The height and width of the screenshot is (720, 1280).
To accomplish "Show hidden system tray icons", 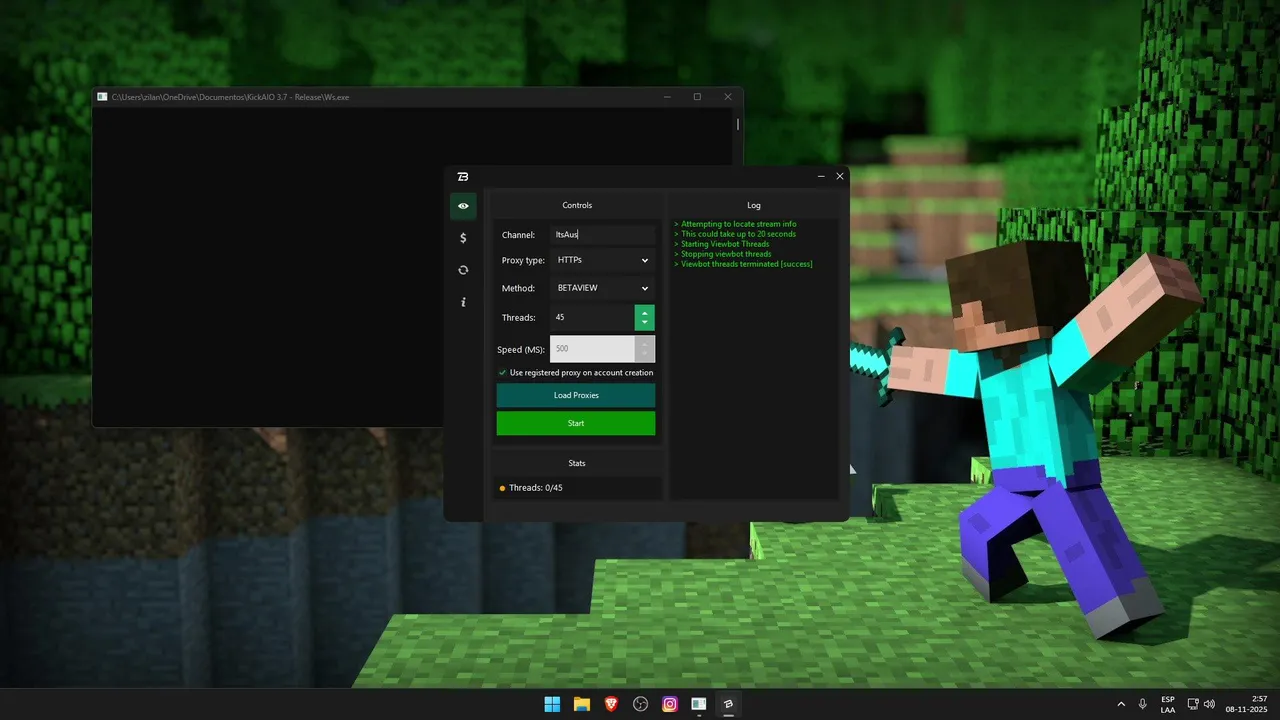I will click(1121, 704).
